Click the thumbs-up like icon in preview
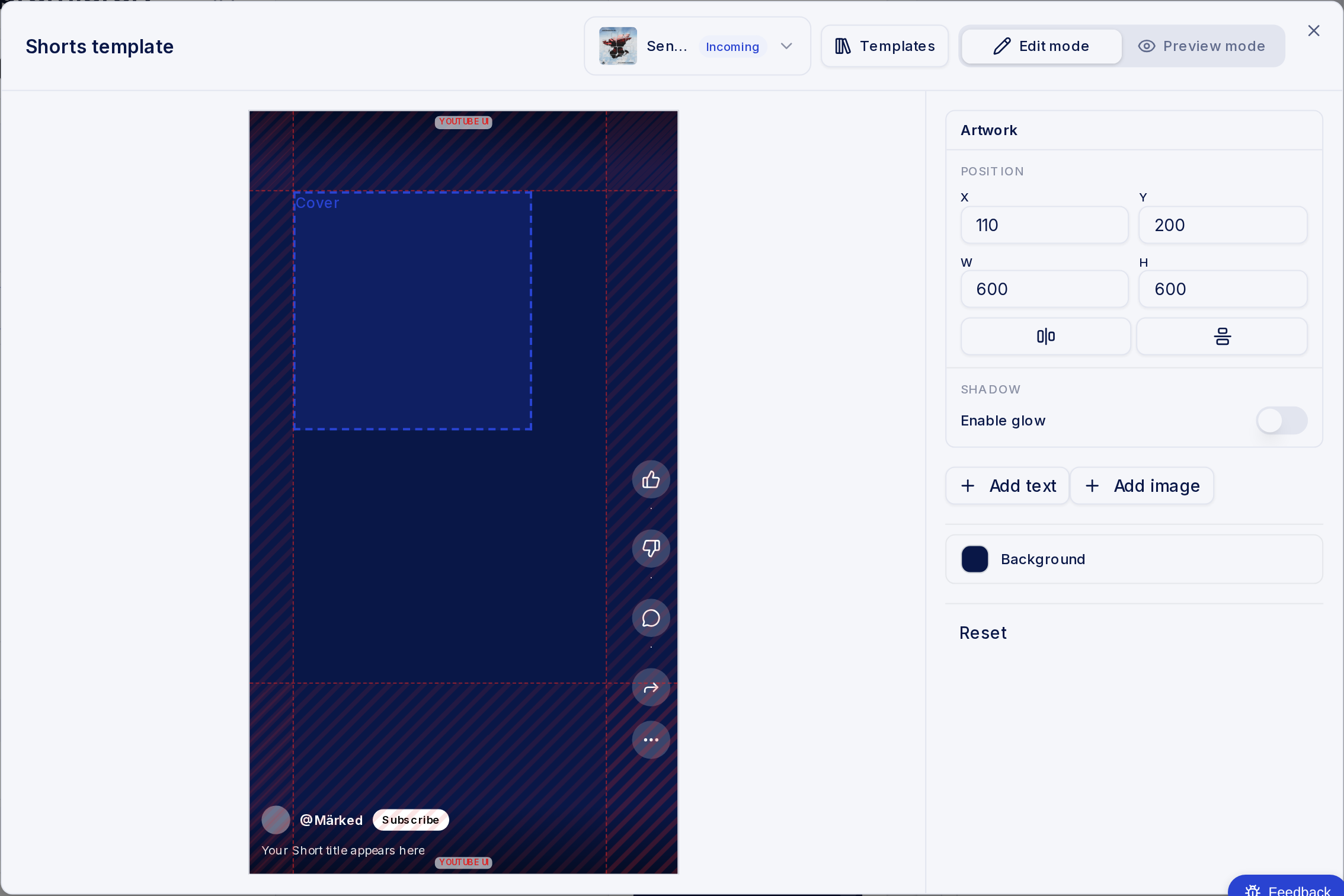The image size is (1344, 896). tap(651, 479)
